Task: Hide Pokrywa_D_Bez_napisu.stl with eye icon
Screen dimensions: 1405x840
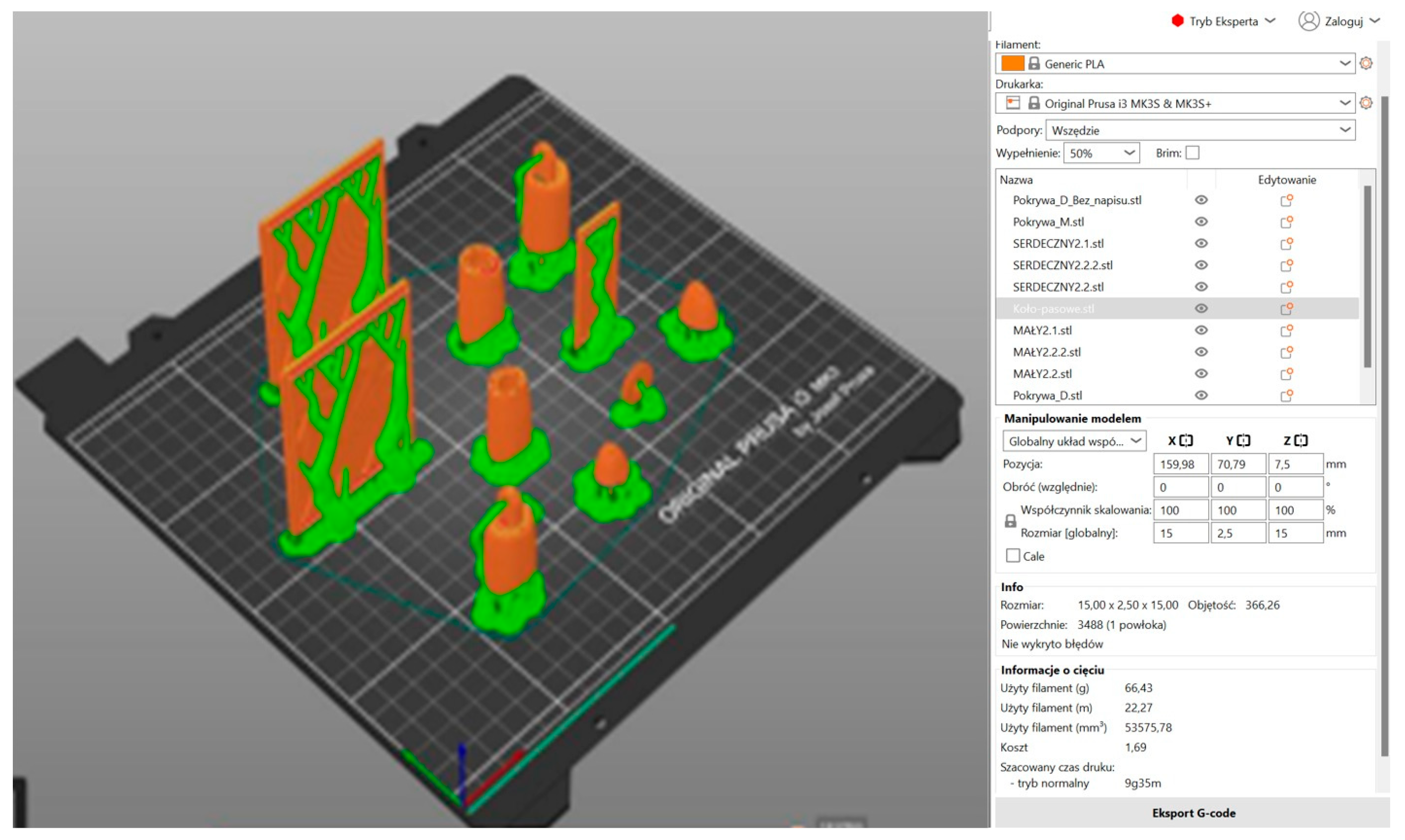Action: point(1201,201)
